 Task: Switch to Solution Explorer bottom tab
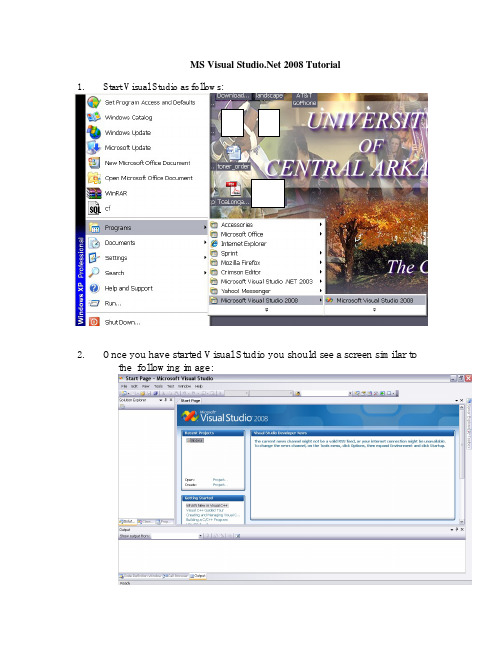tap(127, 522)
